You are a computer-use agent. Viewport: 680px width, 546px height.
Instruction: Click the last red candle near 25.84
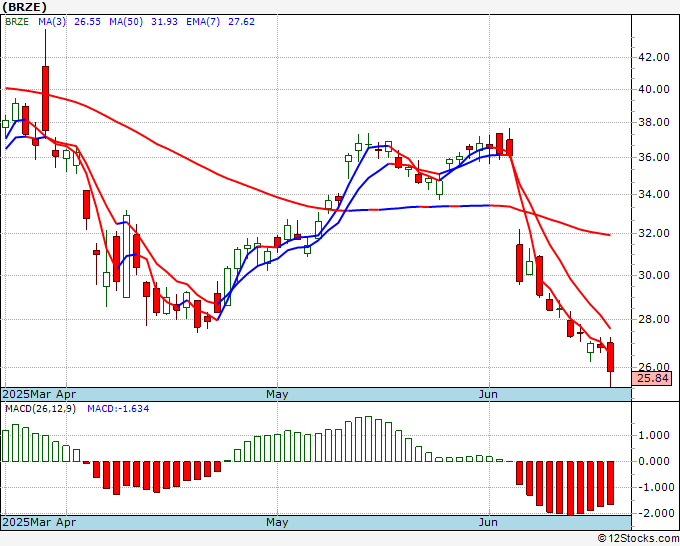click(x=611, y=357)
